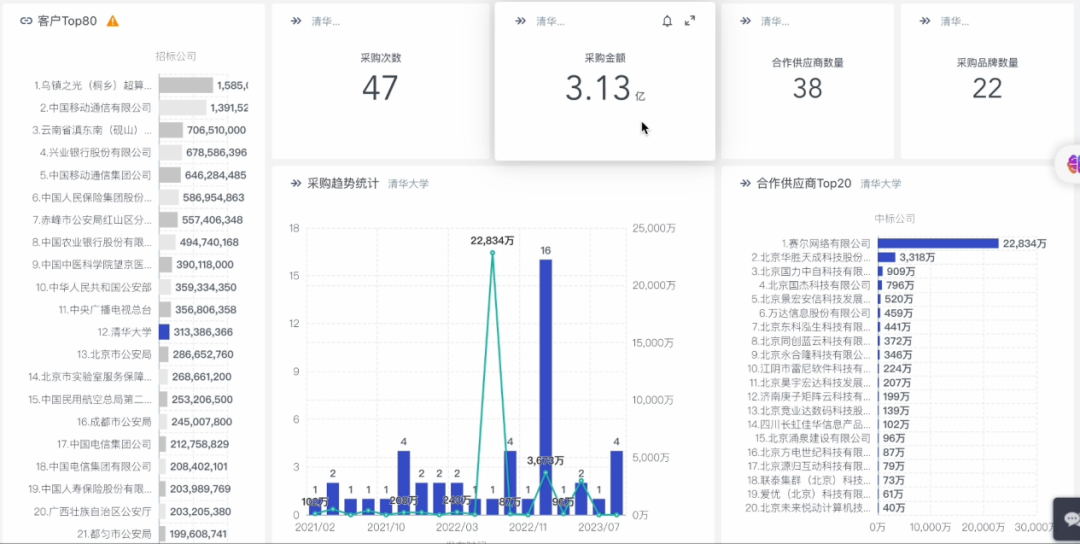Image resolution: width=1080 pixels, height=544 pixels.
Task: Select supplier 1.赛尔网络有限公司 bar
Action: point(938,243)
